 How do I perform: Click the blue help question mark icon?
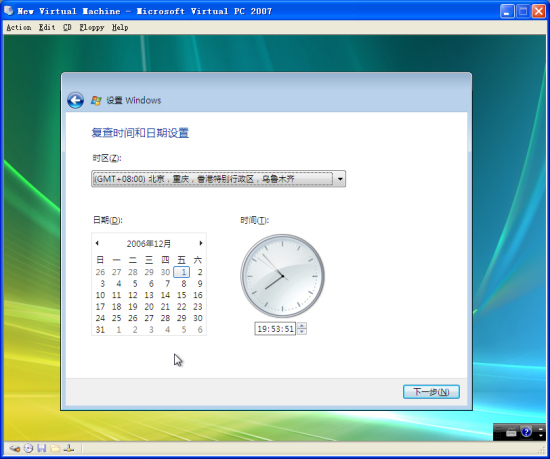pyautogui.click(x=526, y=432)
